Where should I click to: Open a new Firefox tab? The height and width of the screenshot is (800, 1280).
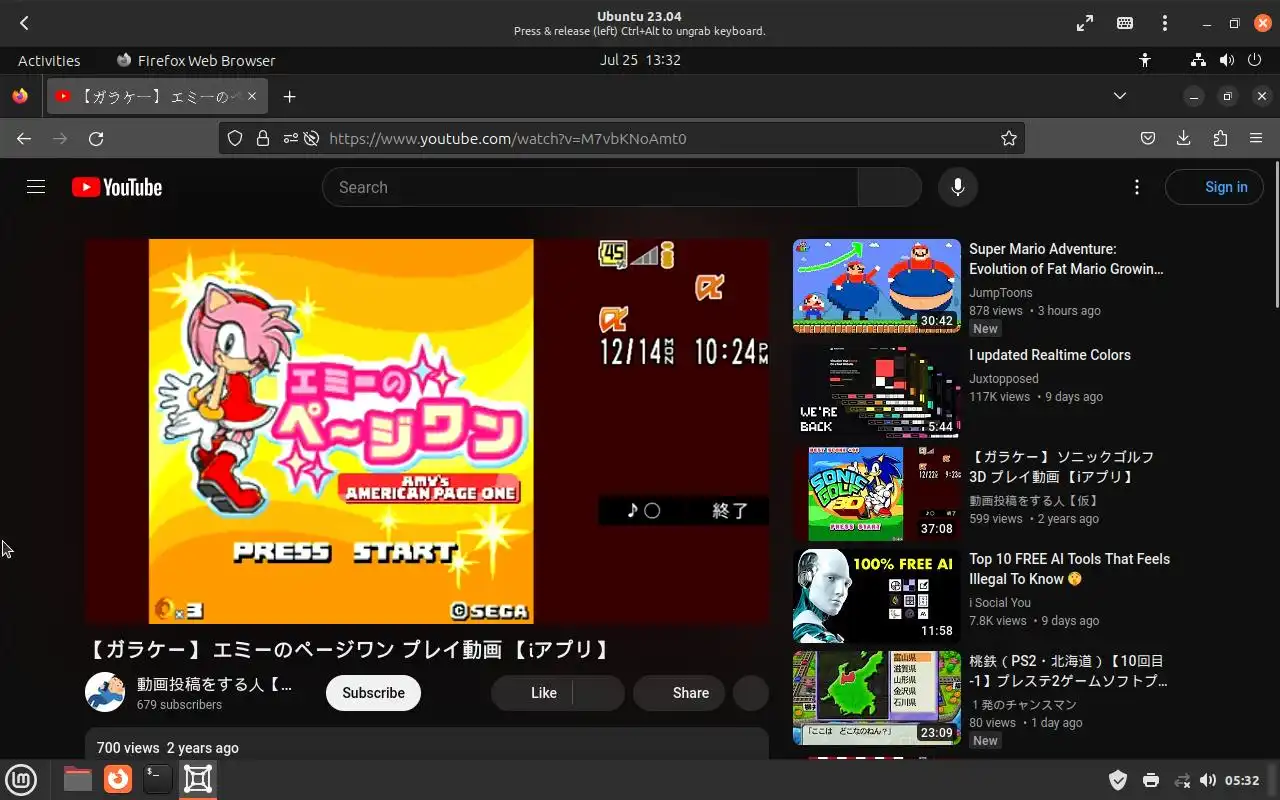(289, 97)
